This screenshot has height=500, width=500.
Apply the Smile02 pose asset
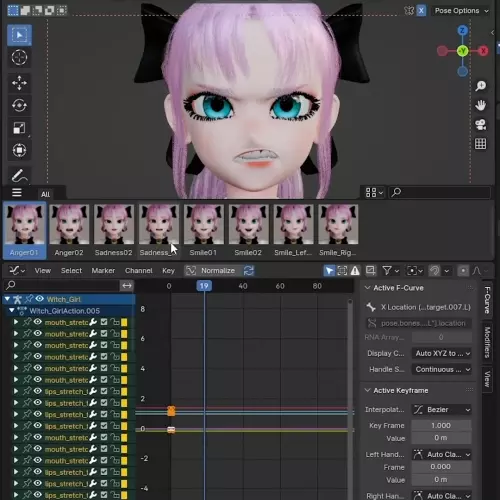pyautogui.click(x=248, y=230)
